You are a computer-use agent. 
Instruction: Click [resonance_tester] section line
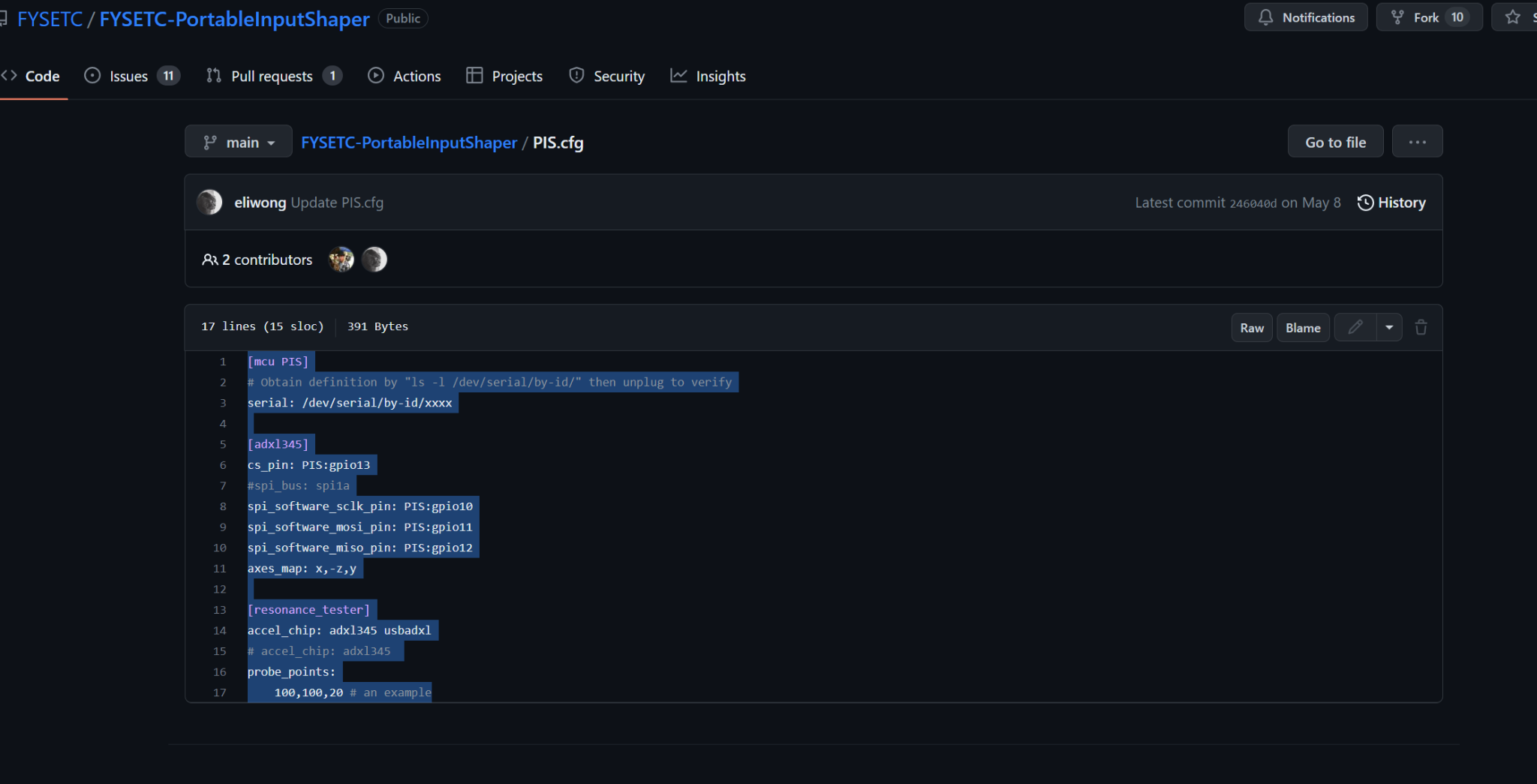pyautogui.click(x=308, y=610)
